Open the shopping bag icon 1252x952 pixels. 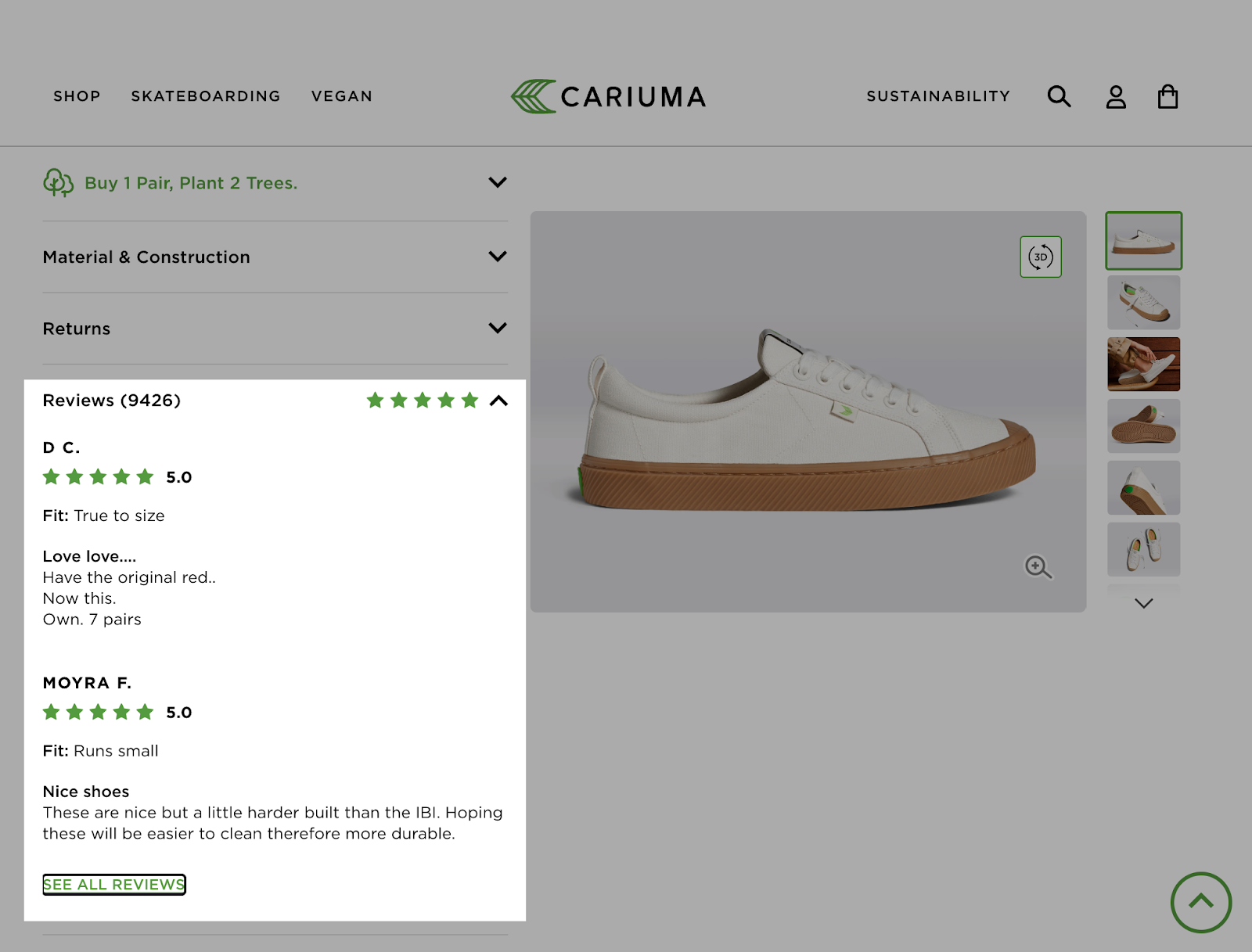[1167, 97]
